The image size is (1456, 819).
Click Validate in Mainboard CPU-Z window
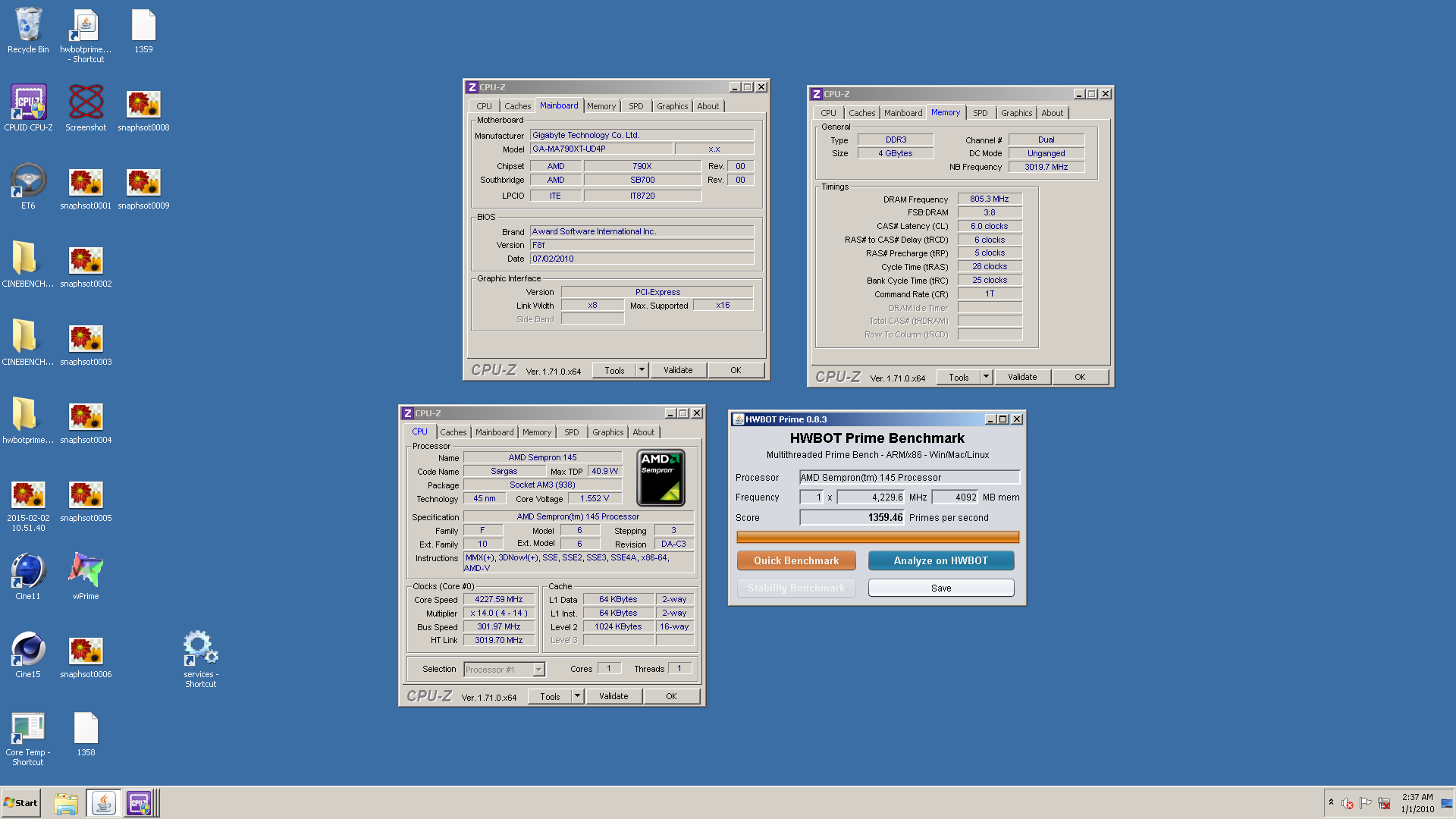[678, 370]
